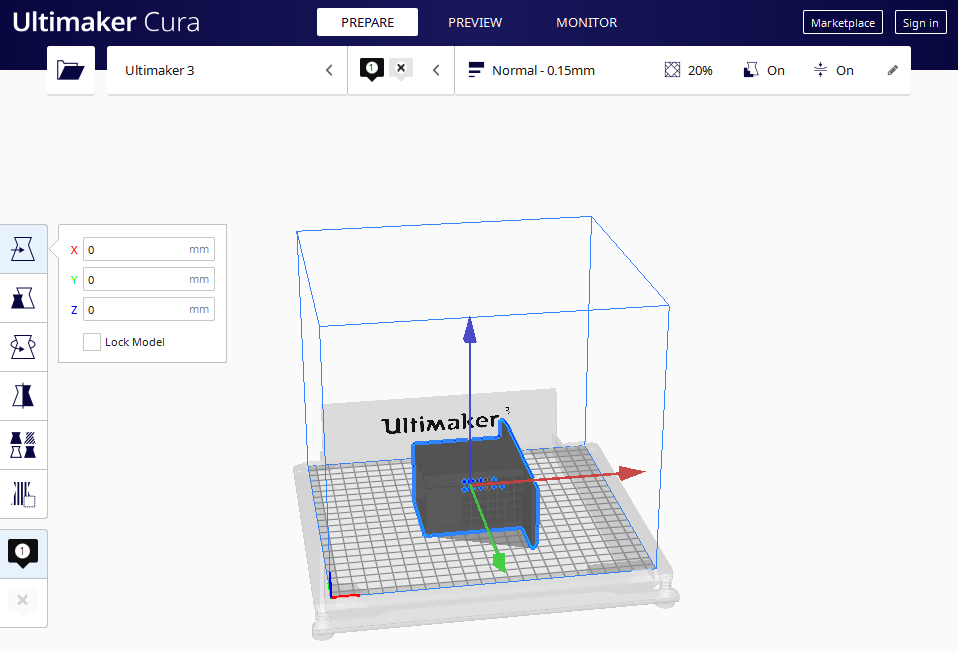
Task: Click the Sign in button
Action: (920, 23)
